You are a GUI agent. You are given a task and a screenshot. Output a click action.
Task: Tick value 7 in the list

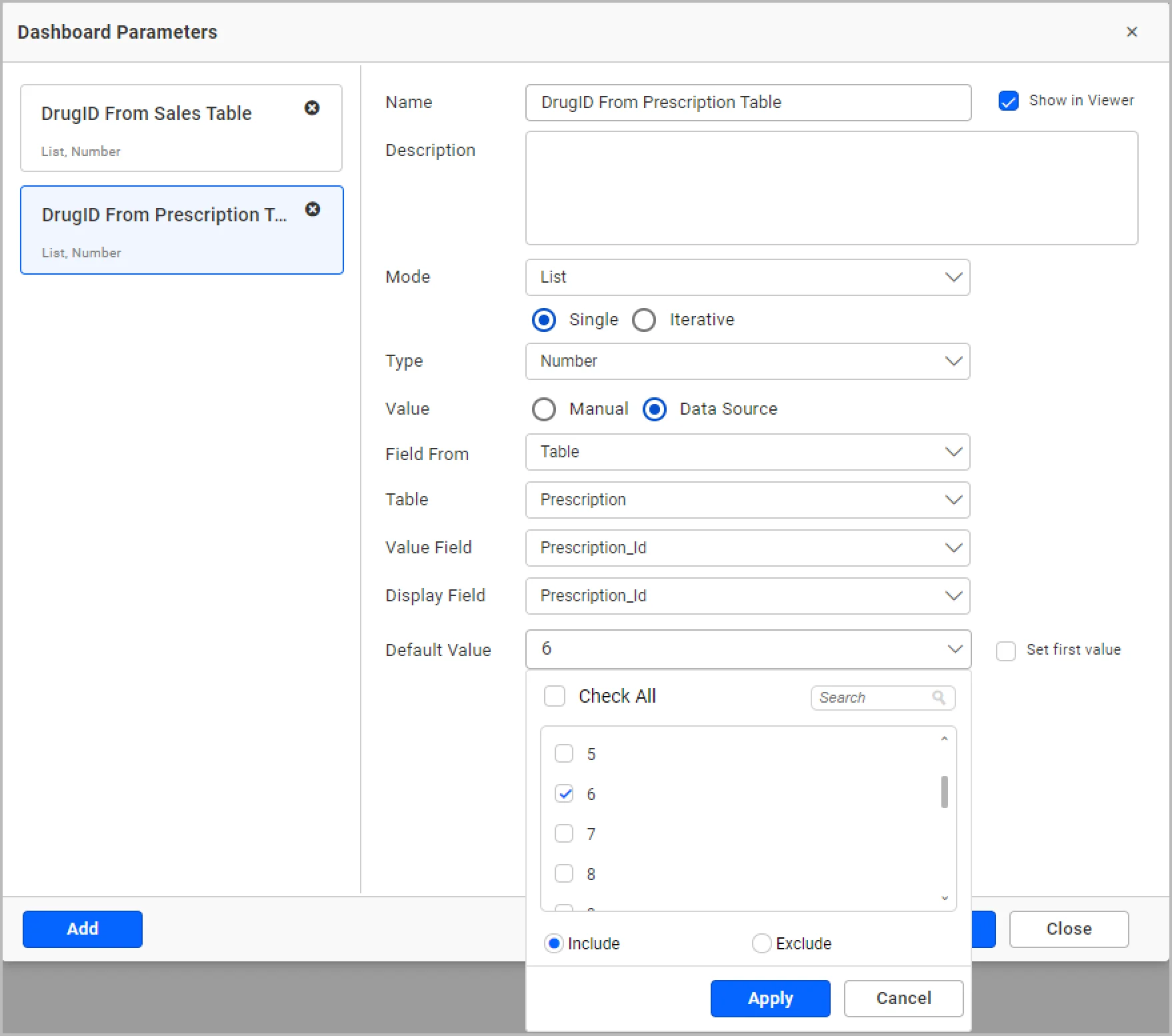564,834
